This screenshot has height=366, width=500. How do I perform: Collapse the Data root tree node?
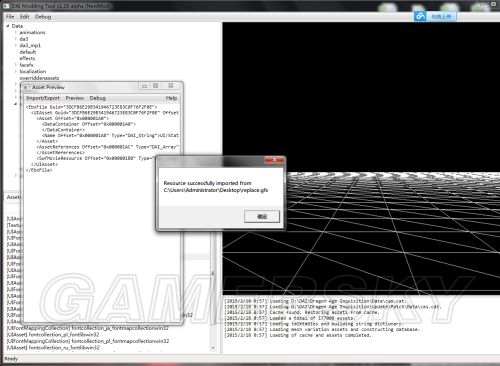(8, 26)
